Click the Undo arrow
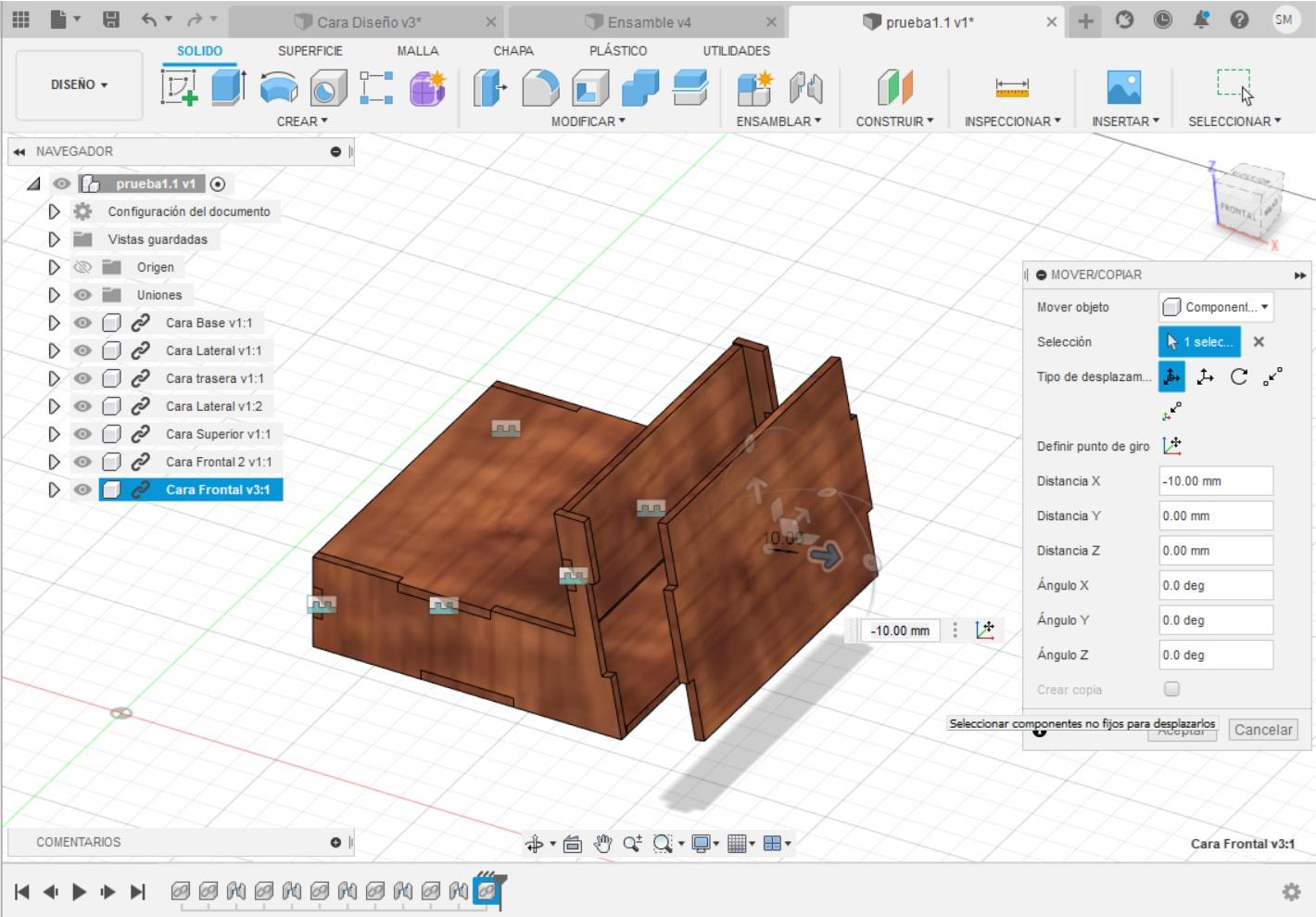The image size is (1316, 917). [148, 19]
